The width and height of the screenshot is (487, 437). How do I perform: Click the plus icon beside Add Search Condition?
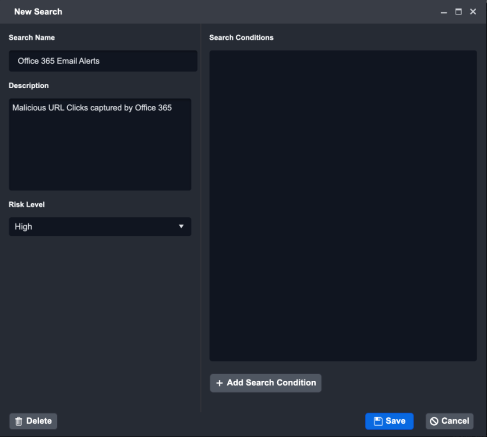[219, 383]
